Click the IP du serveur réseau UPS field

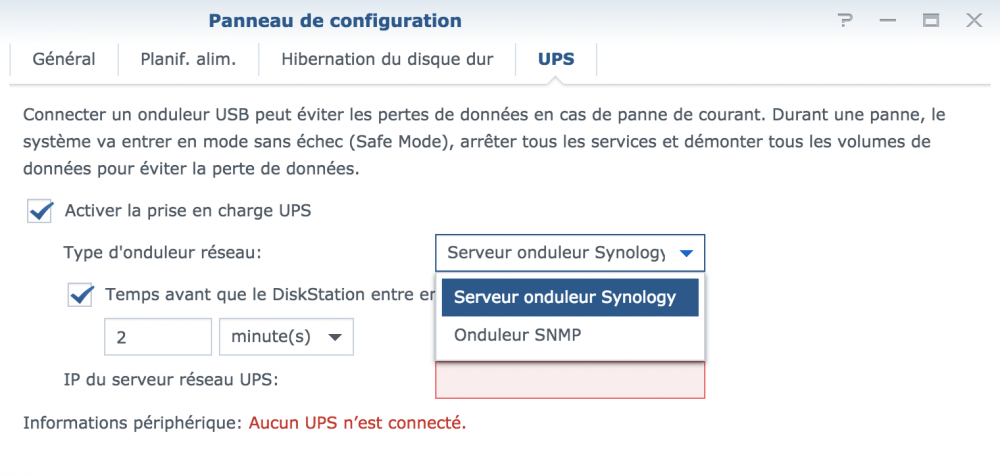570,380
